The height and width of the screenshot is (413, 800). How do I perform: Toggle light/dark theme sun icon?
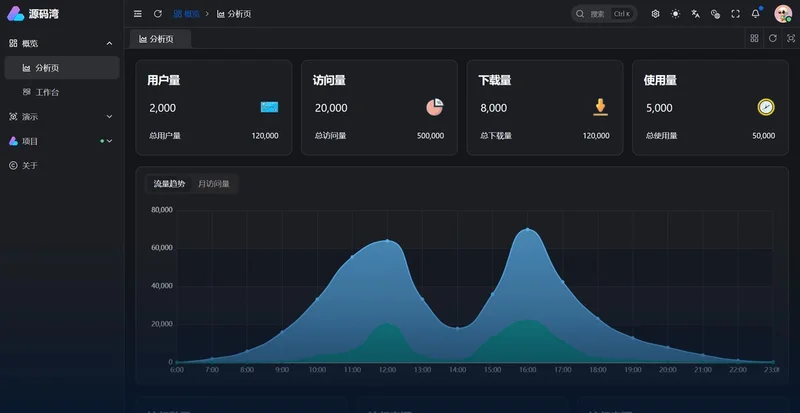point(676,14)
